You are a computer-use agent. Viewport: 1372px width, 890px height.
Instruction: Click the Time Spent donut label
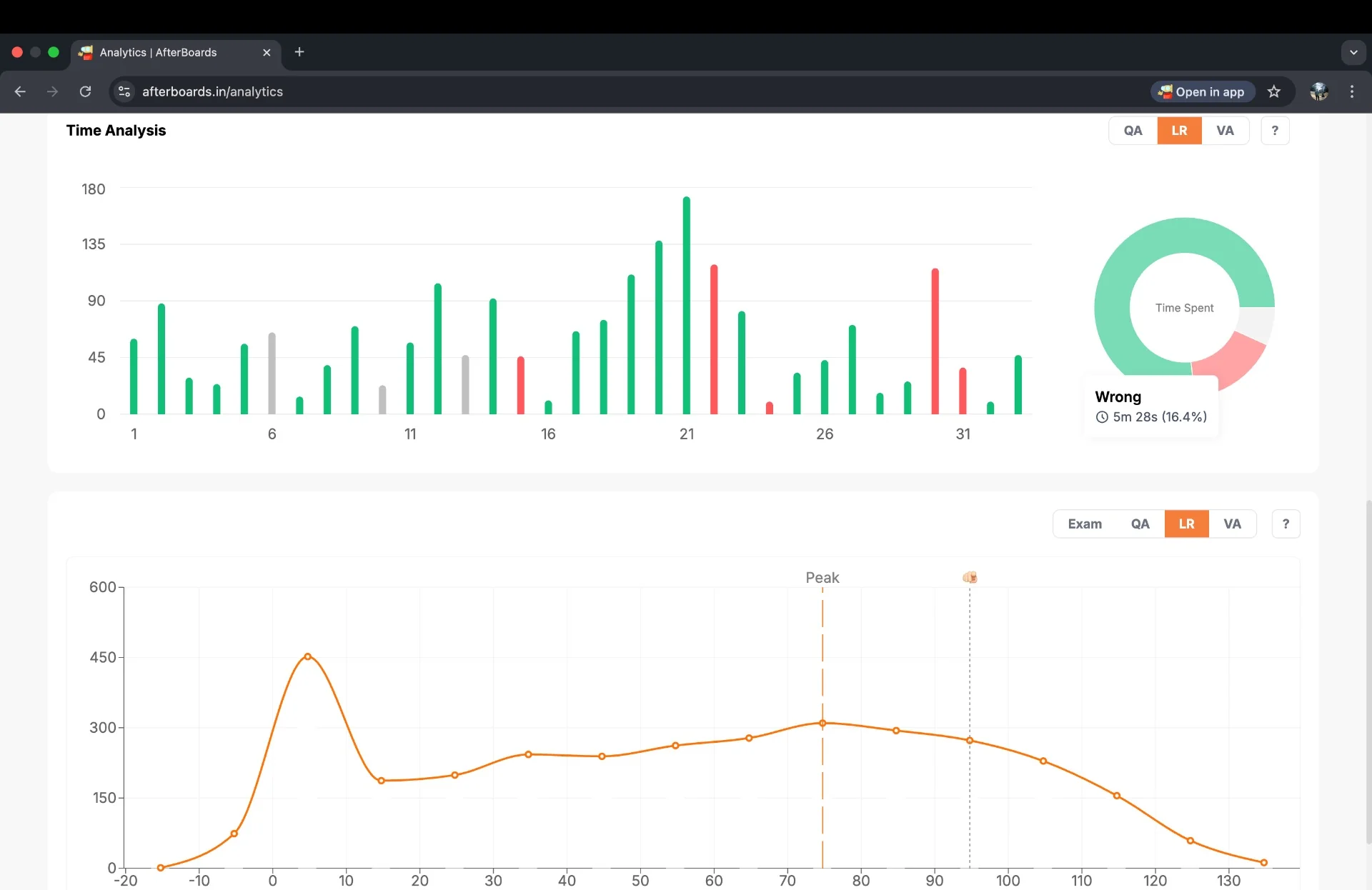tap(1184, 308)
